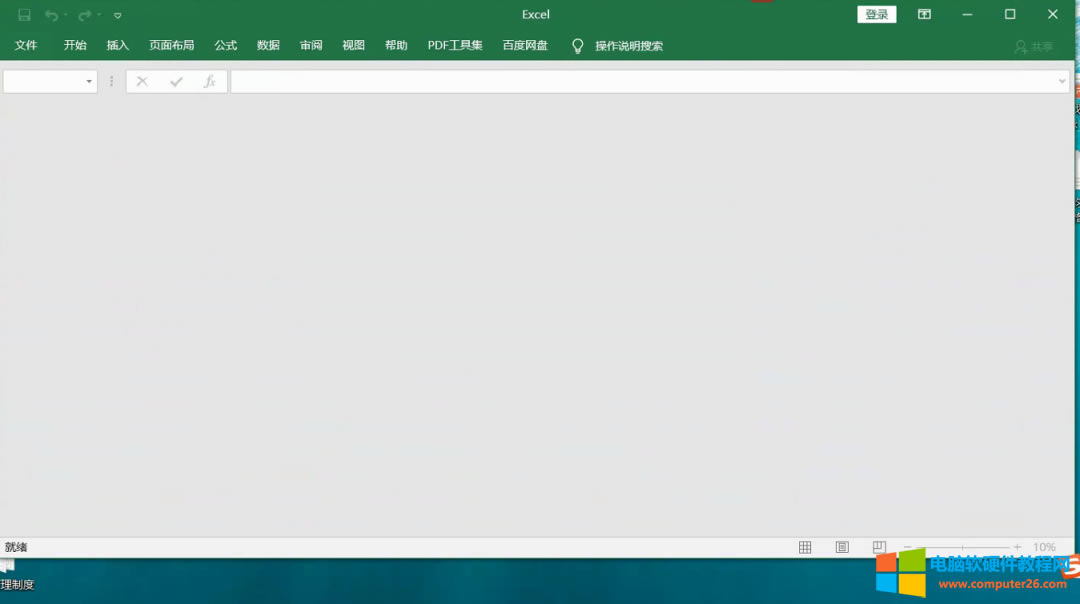Click the Enter checkmark icon in formula bar
Image resolution: width=1080 pixels, height=604 pixels.
[x=175, y=81]
